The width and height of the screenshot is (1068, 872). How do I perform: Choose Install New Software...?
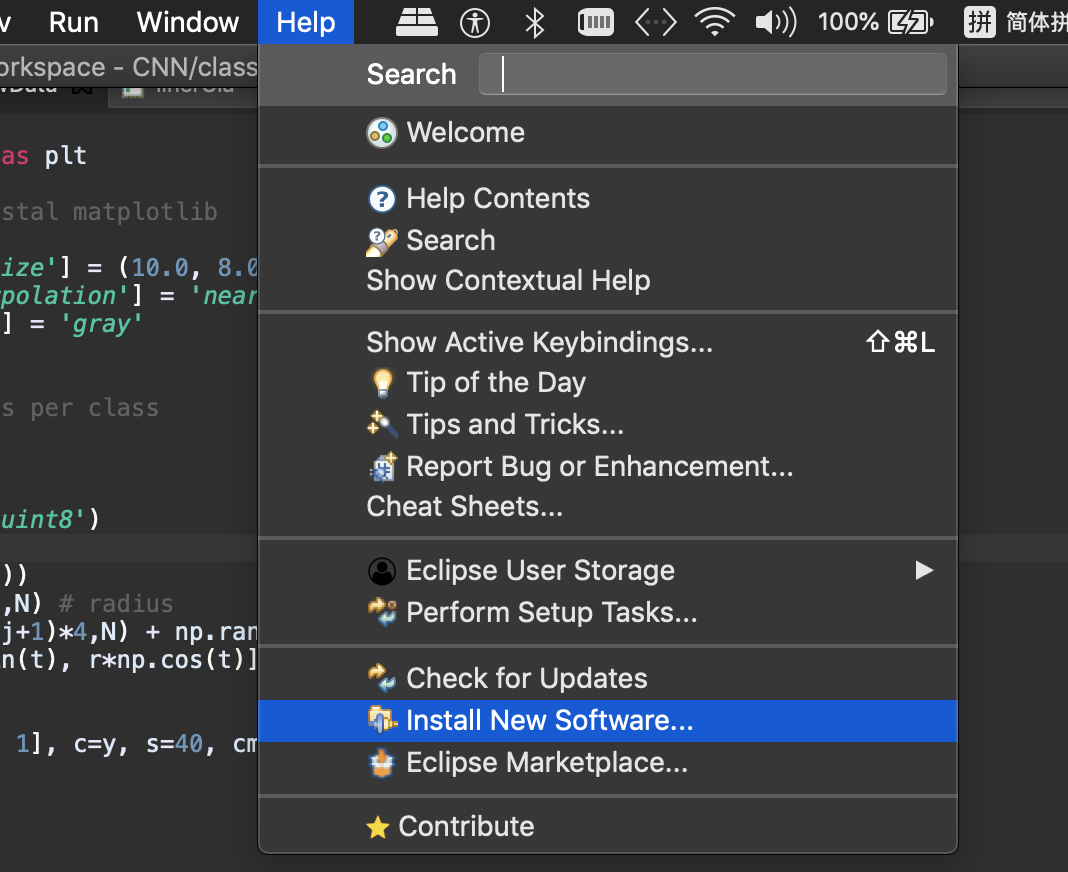[608, 721]
